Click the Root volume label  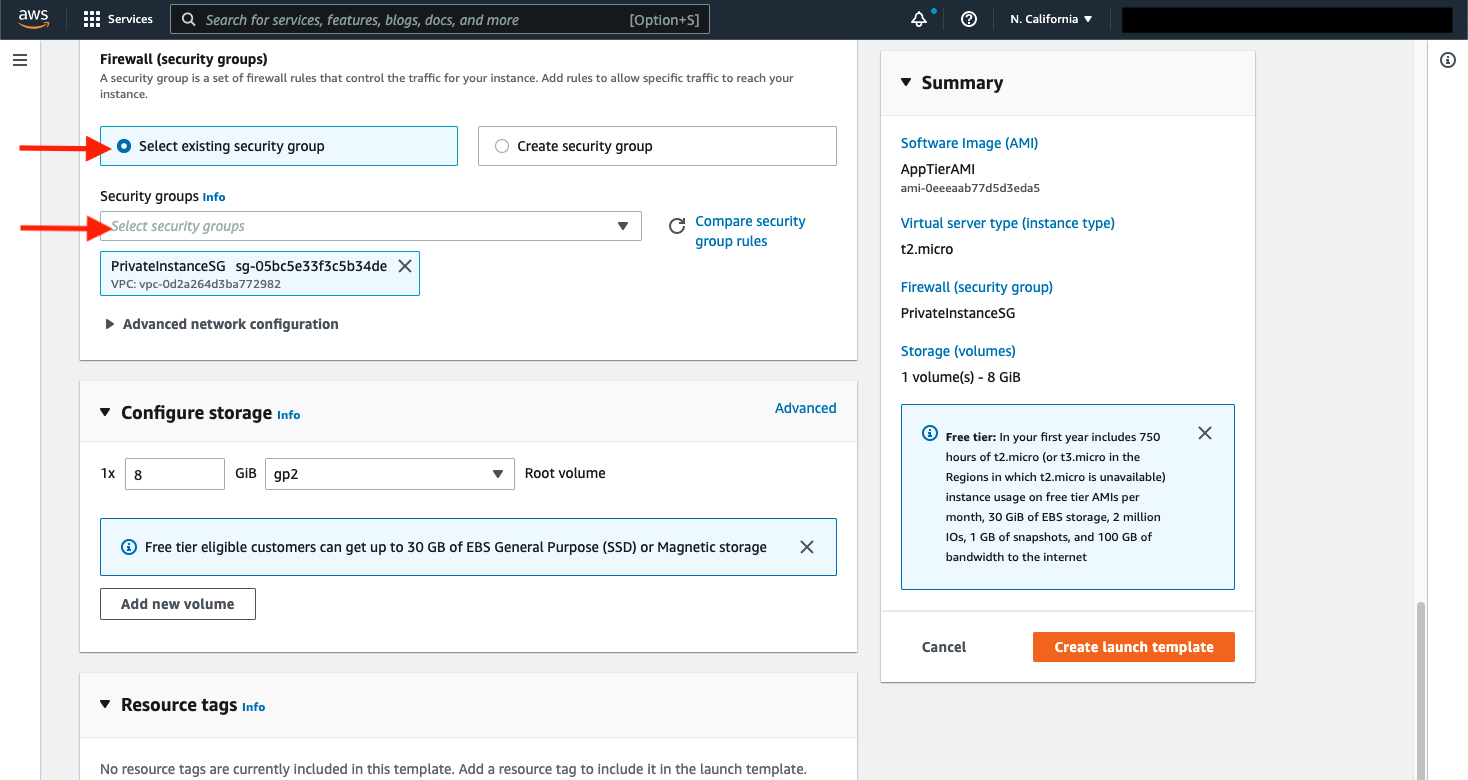tap(565, 473)
